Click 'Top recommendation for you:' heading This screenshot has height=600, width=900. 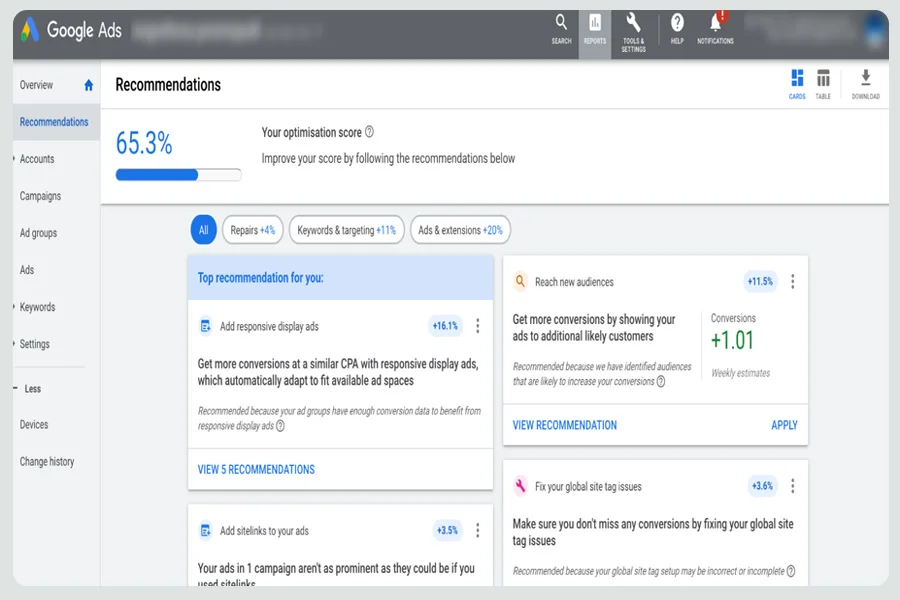261,278
